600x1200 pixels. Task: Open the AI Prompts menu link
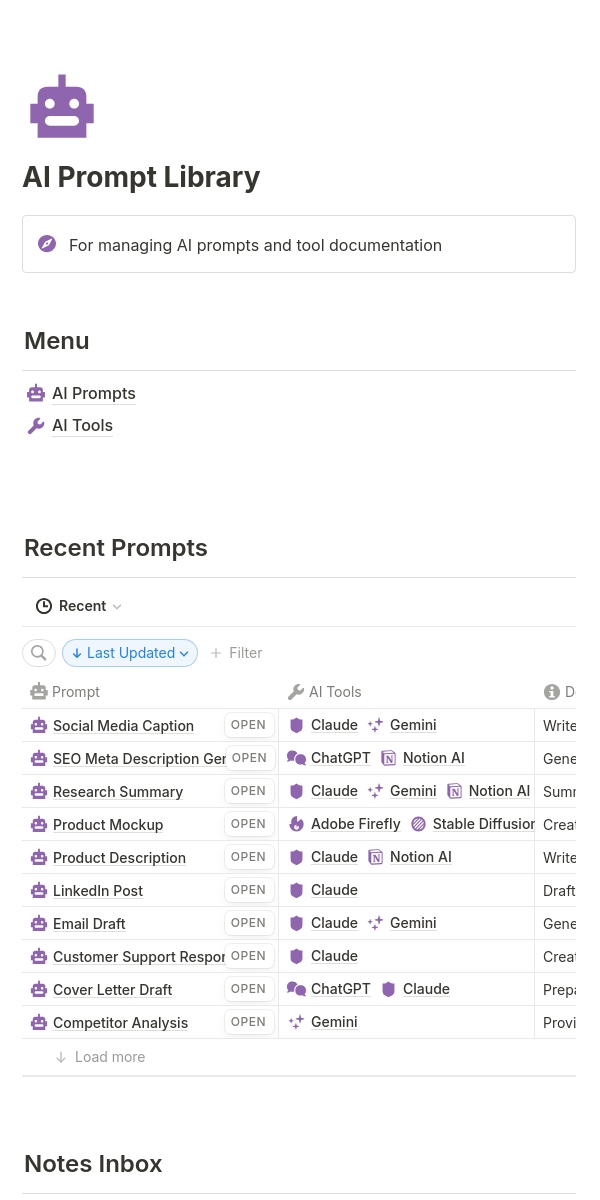coord(93,394)
